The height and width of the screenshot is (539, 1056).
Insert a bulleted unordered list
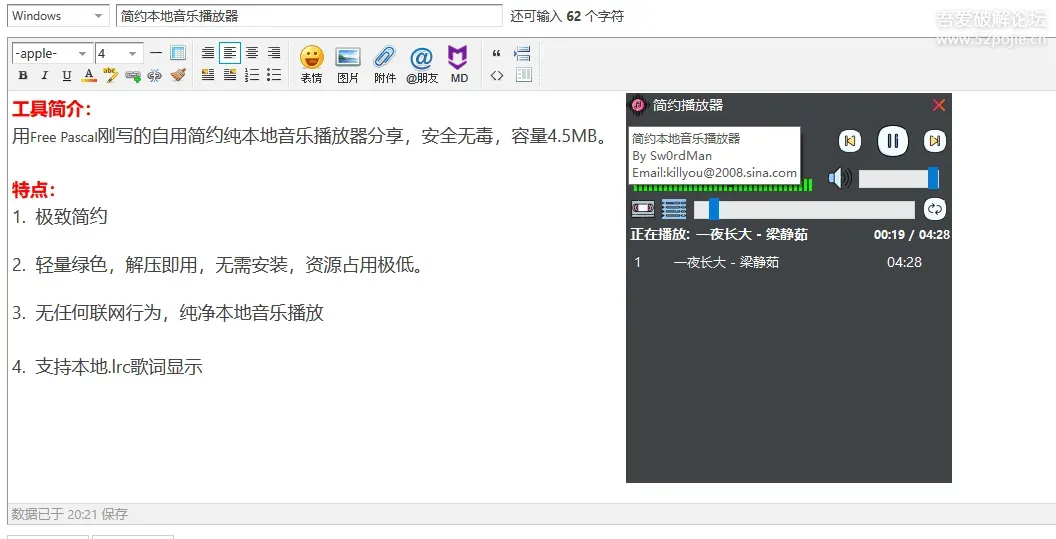click(x=273, y=75)
